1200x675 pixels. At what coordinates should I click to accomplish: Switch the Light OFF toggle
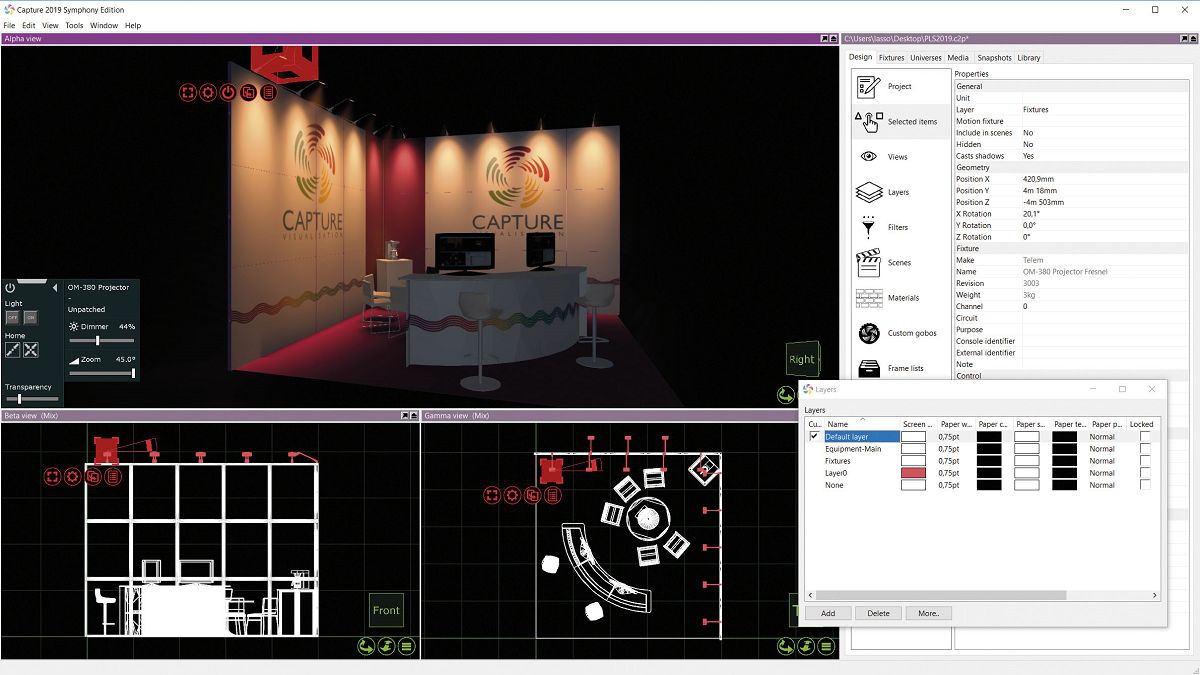coord(13,317)
